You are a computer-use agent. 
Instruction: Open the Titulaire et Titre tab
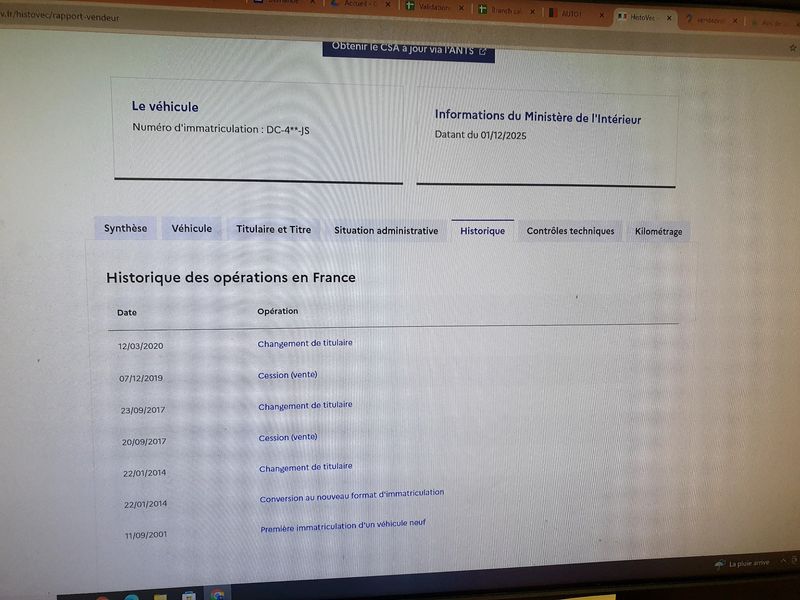pyautogui.click(x=273, y=230)
